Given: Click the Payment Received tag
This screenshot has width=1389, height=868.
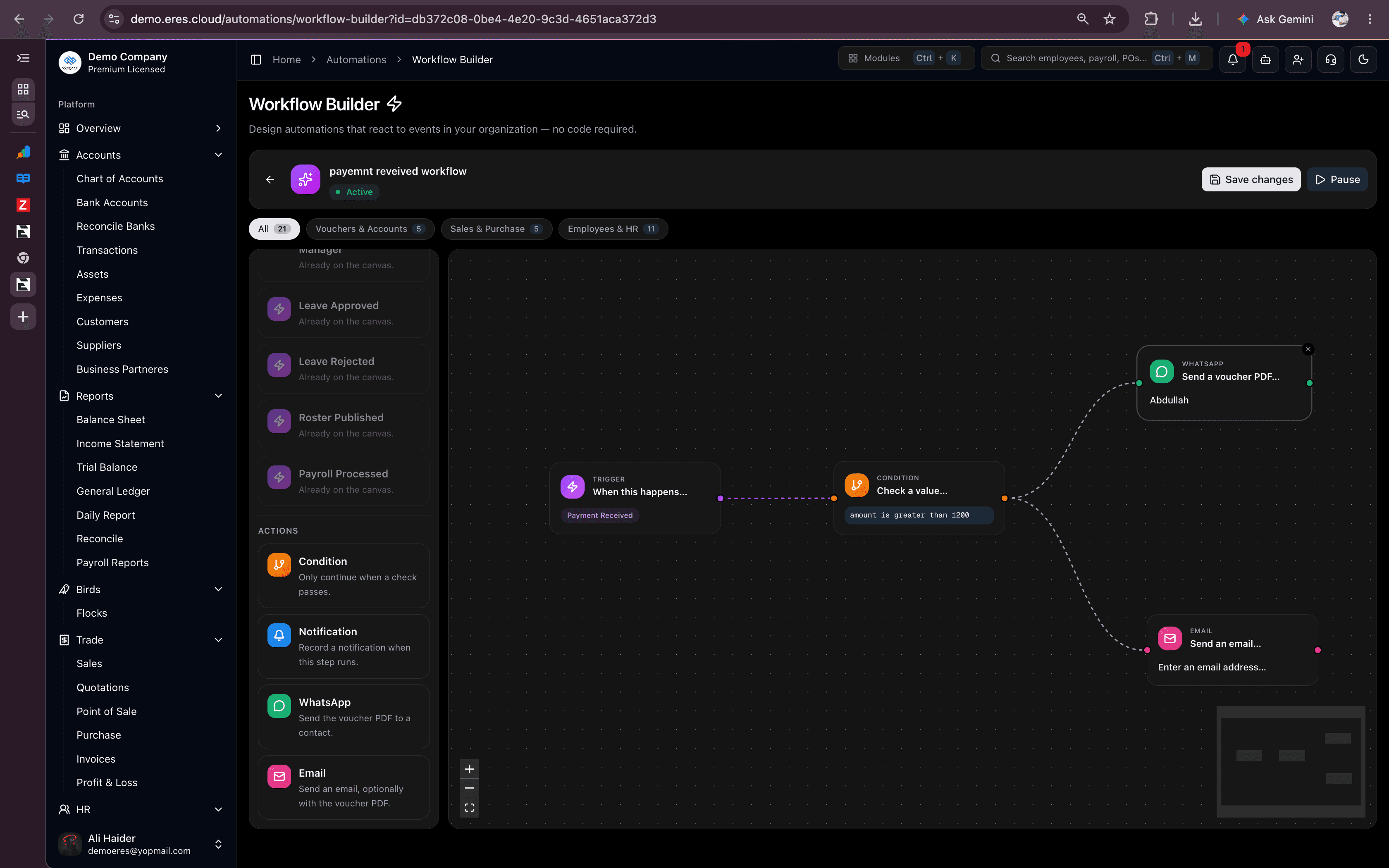Looking at the screenshot, I should 600,515.
